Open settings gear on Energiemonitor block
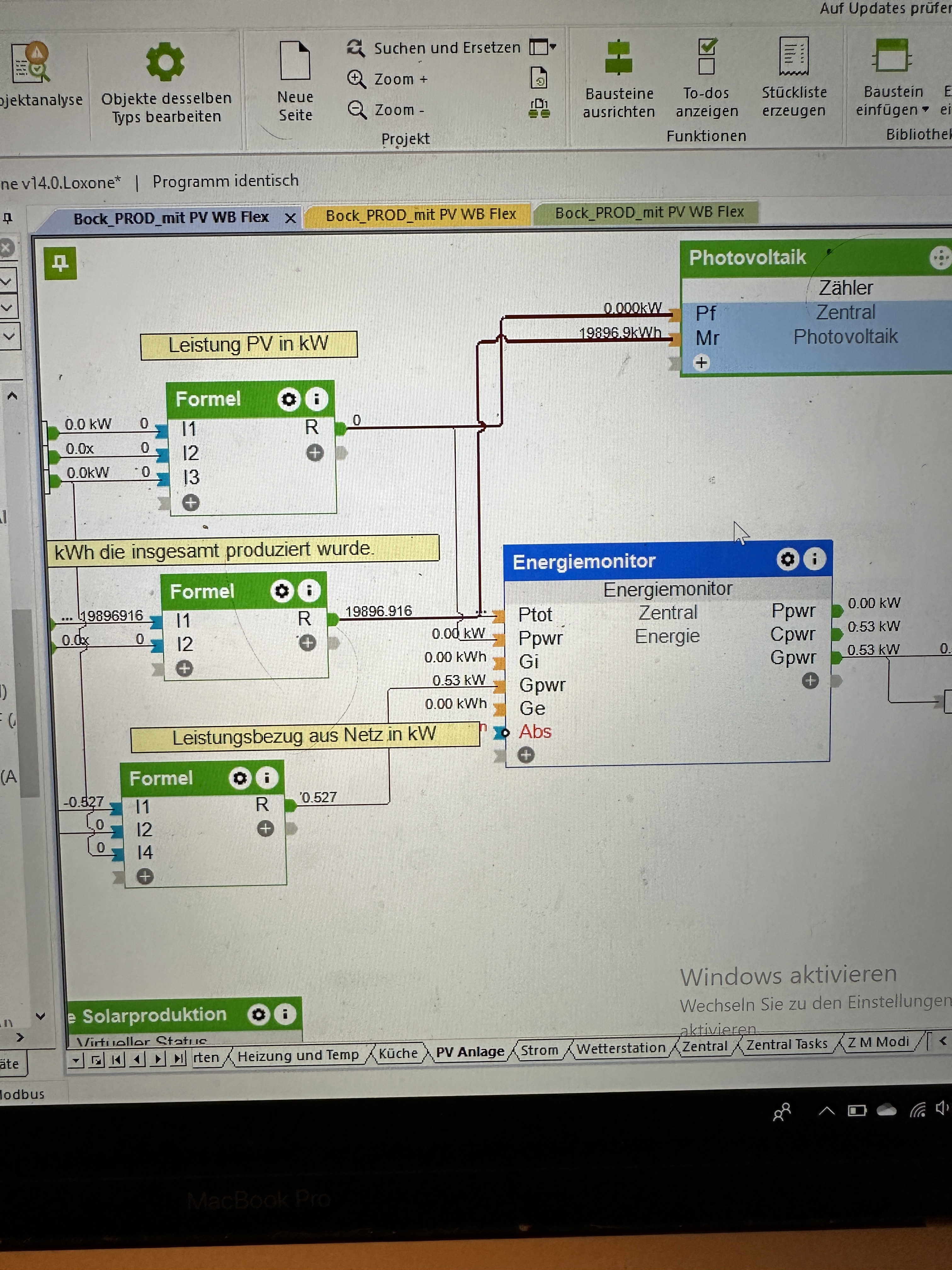Image resolution: width=952 pixels, height=1270 pixels. [787, 559]
